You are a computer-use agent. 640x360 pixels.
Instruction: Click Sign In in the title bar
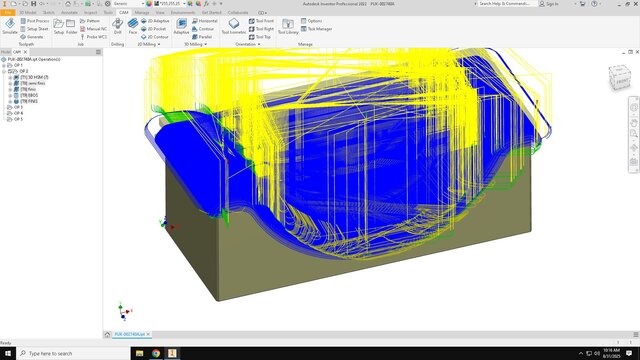tap(549, 4)
